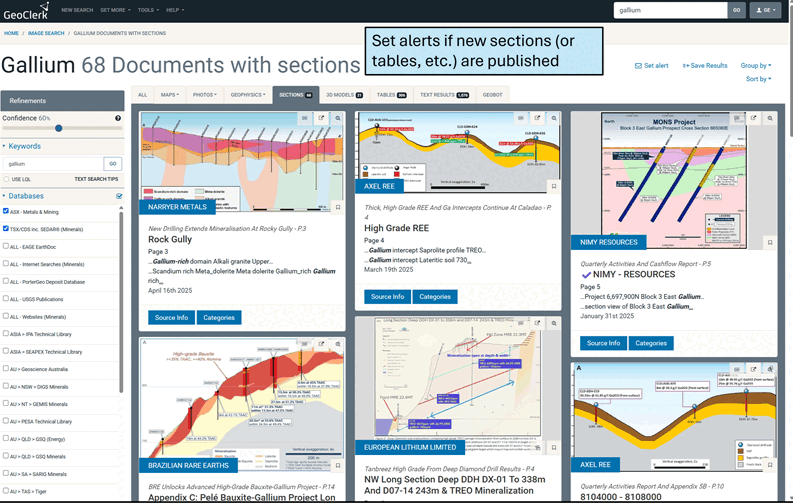The image size is (793, 503).
Task: Magnify the Axel REE section image
Action: click(553, 117)
